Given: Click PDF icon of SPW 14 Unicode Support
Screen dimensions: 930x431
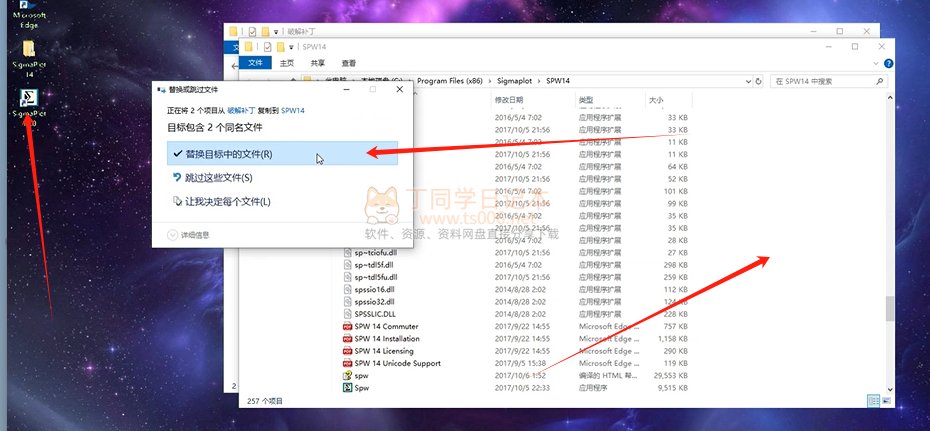Looking at the screenshot, I should pyautogui.click(x=348, y=363).
